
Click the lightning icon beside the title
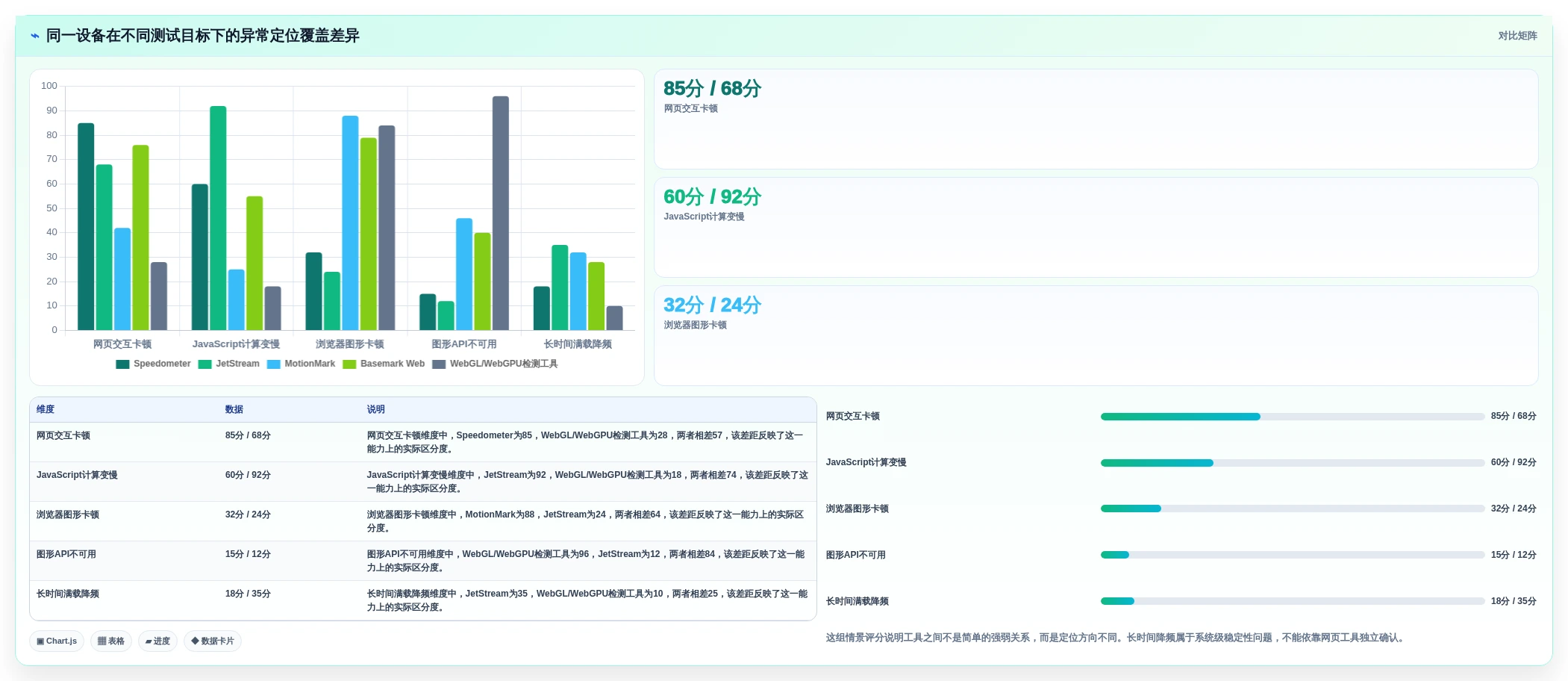coord(34,36)
